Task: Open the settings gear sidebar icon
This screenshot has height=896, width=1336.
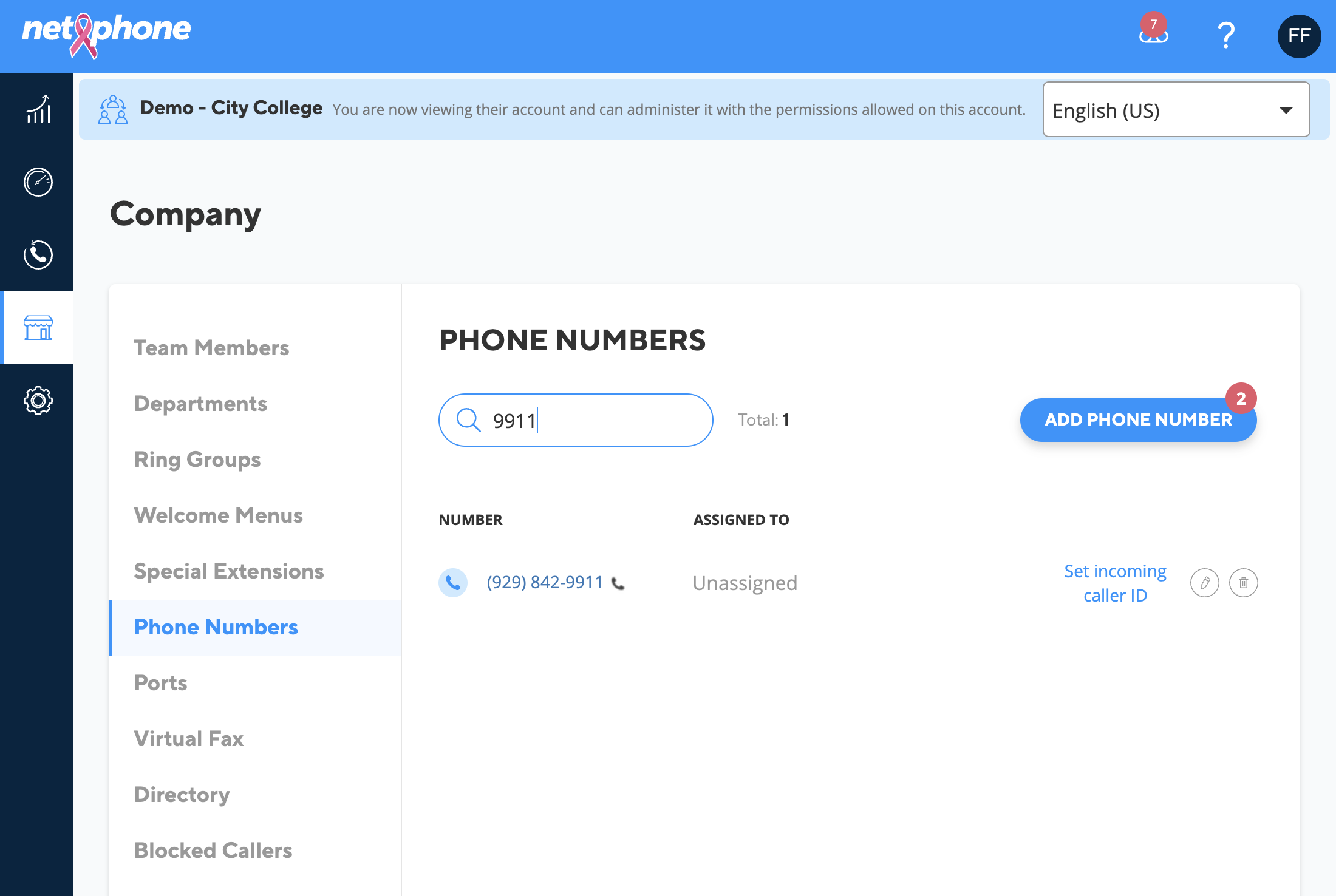Action: coord(38,401)
